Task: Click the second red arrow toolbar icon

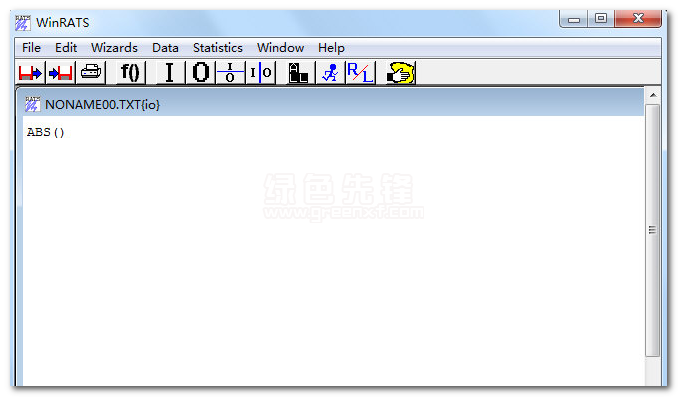Action: (x=60, y=72)
